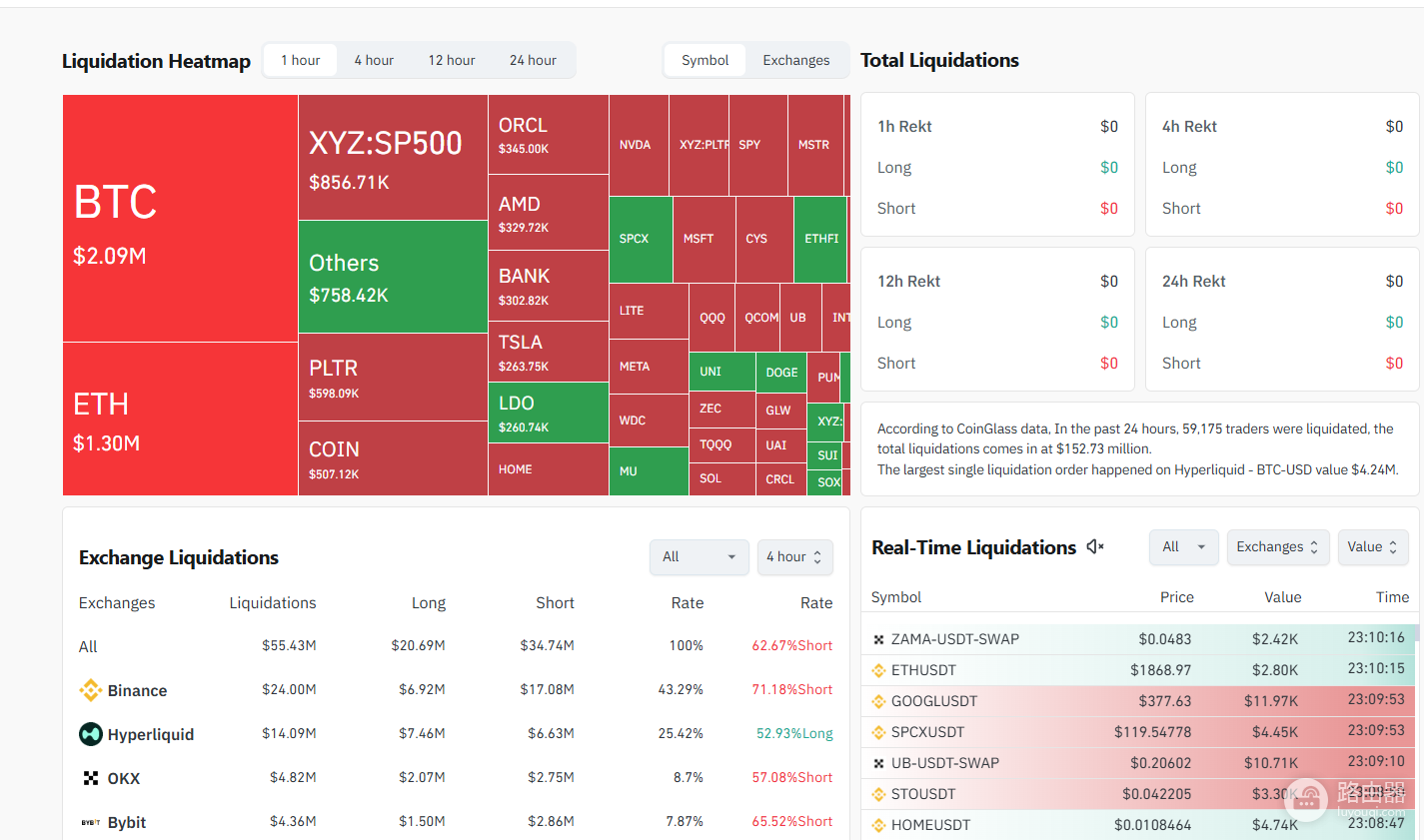Click the exchange icon beside GOOGLUSDT
Image resolution: width=1424 pixels, height=840 pixels.
click(878, 701)
